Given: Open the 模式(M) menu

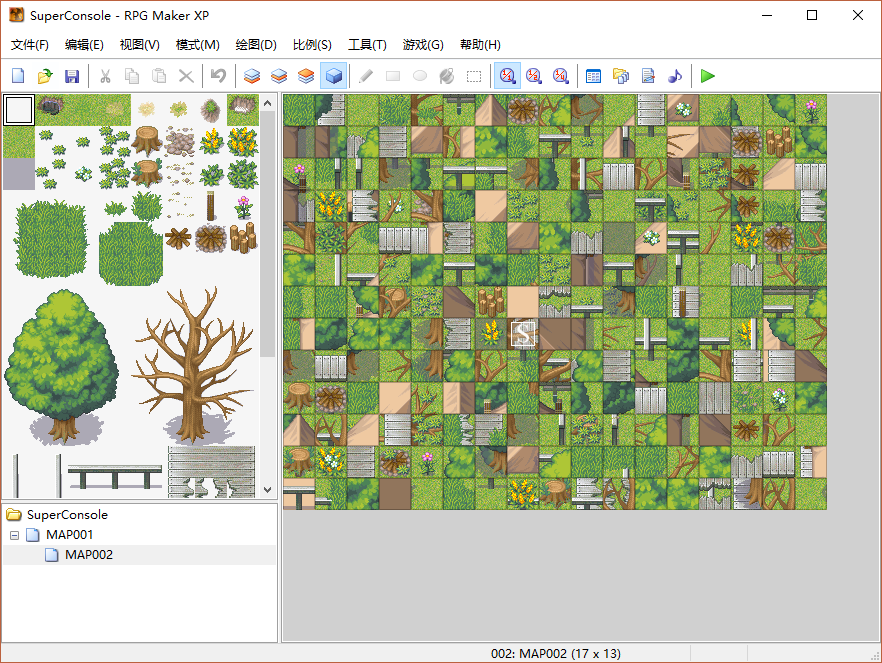Looking at the screenshot, I should [197, 45].
